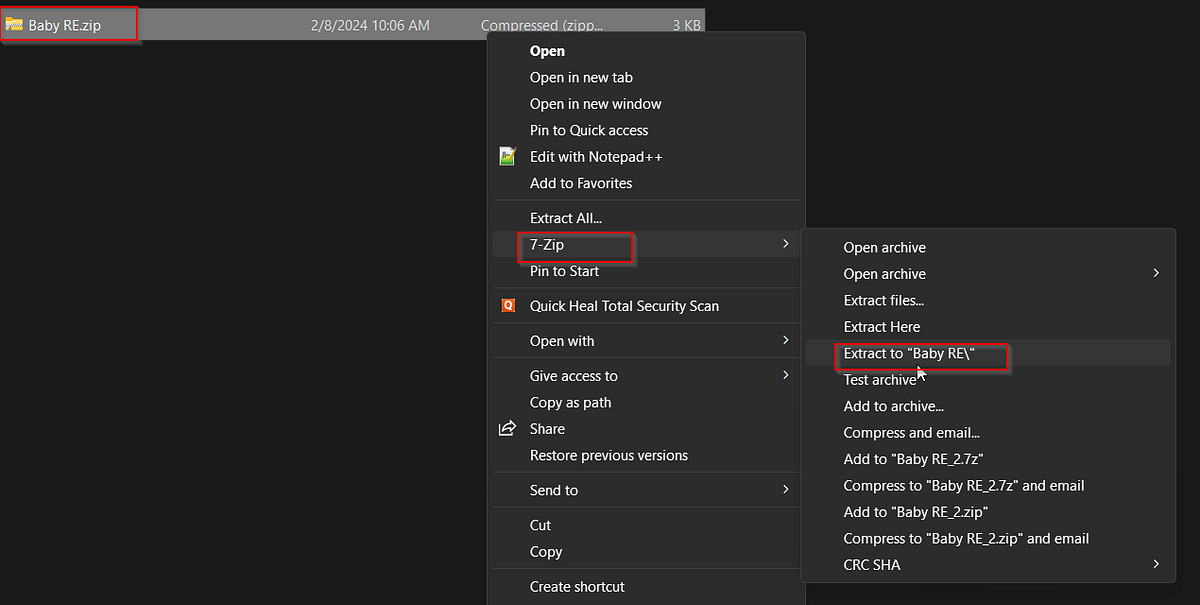Select Copy as path

(571, 403)
